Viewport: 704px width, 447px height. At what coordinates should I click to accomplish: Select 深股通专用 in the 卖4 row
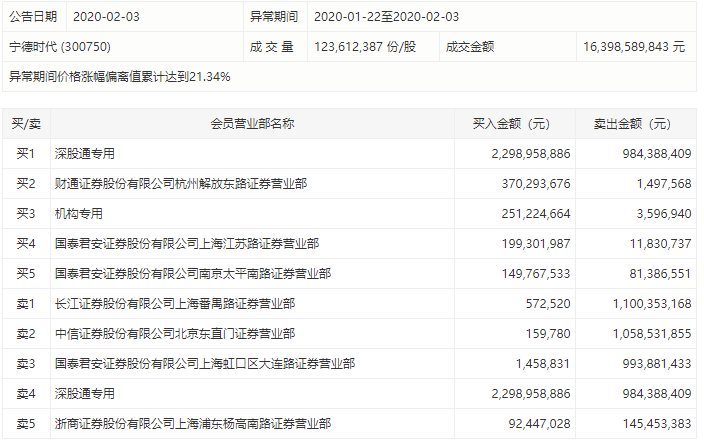click(x=85, y=394)
